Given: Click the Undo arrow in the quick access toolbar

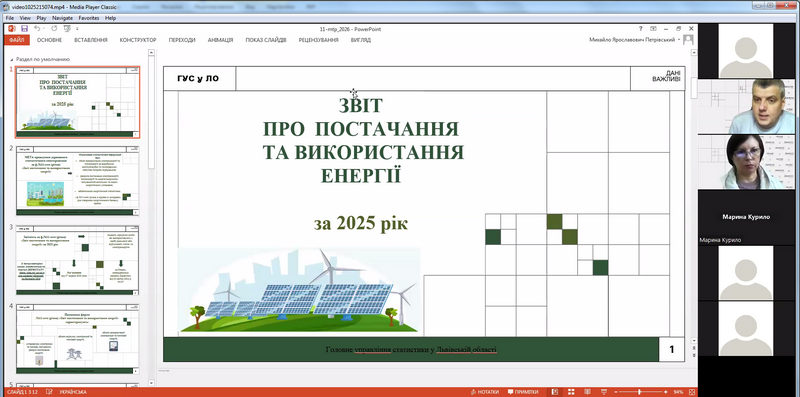Looking at the screenshot, I should (37, 29).
